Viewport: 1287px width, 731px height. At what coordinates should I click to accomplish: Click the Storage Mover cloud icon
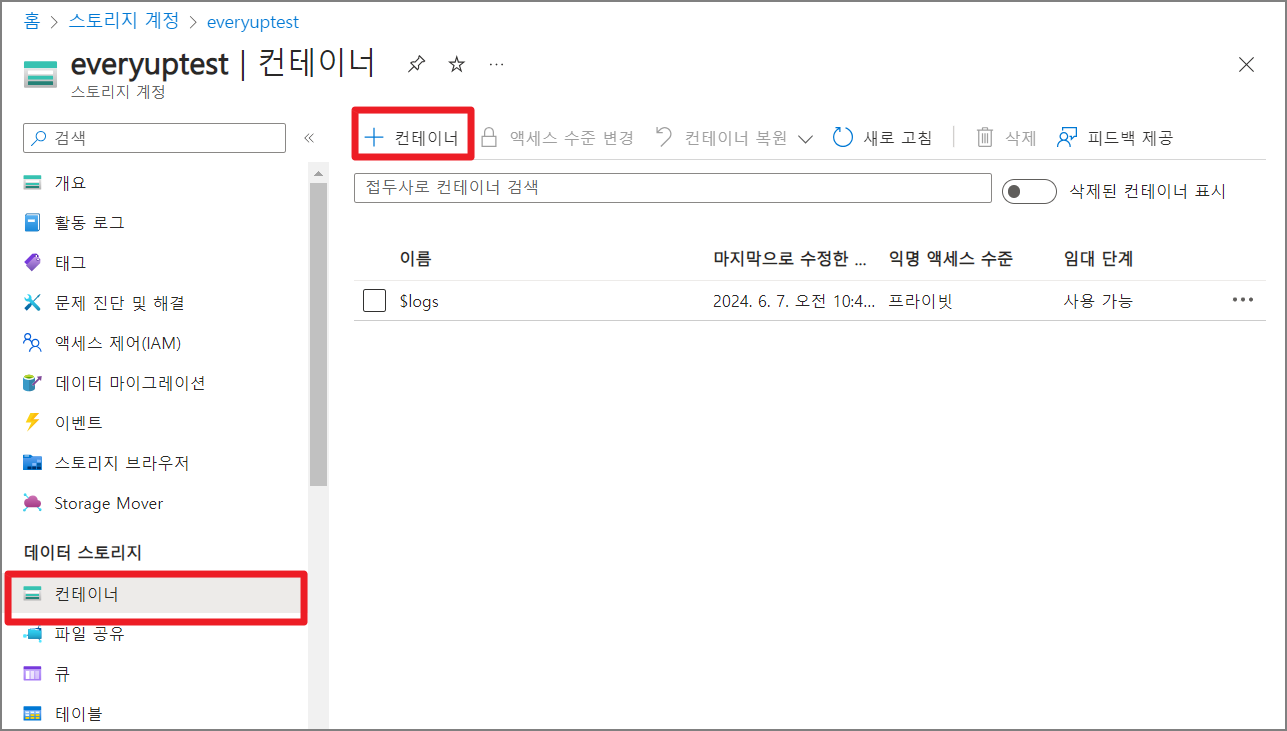(x=33, y=502)
